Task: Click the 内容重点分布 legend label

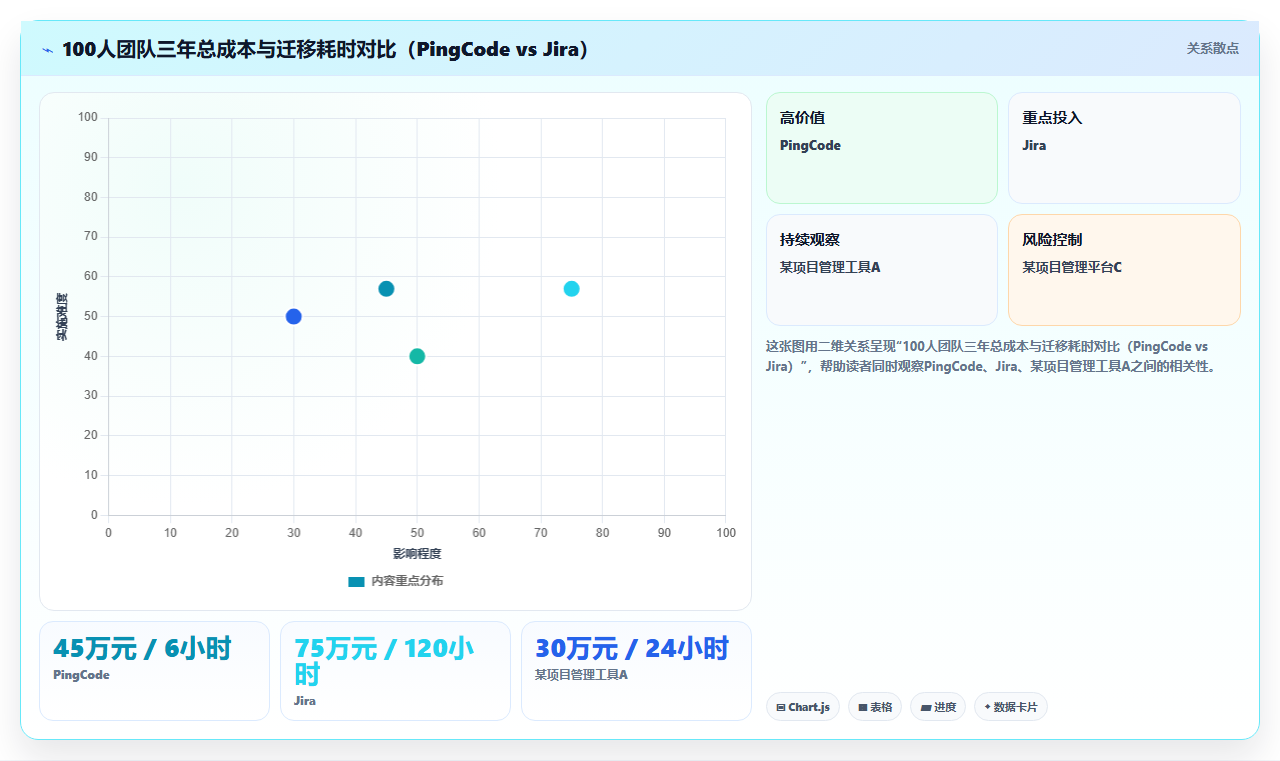Action: click(x=407, y=581)
